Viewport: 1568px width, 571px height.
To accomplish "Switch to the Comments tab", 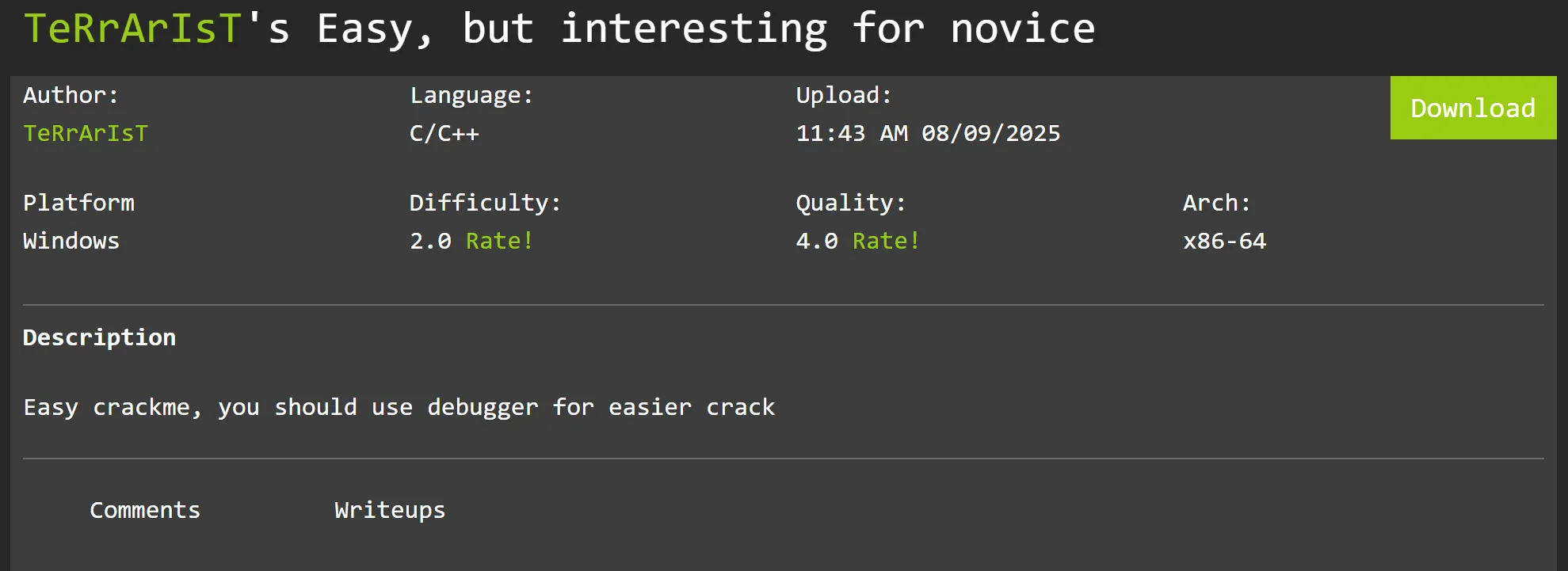I will coord(145,510).
